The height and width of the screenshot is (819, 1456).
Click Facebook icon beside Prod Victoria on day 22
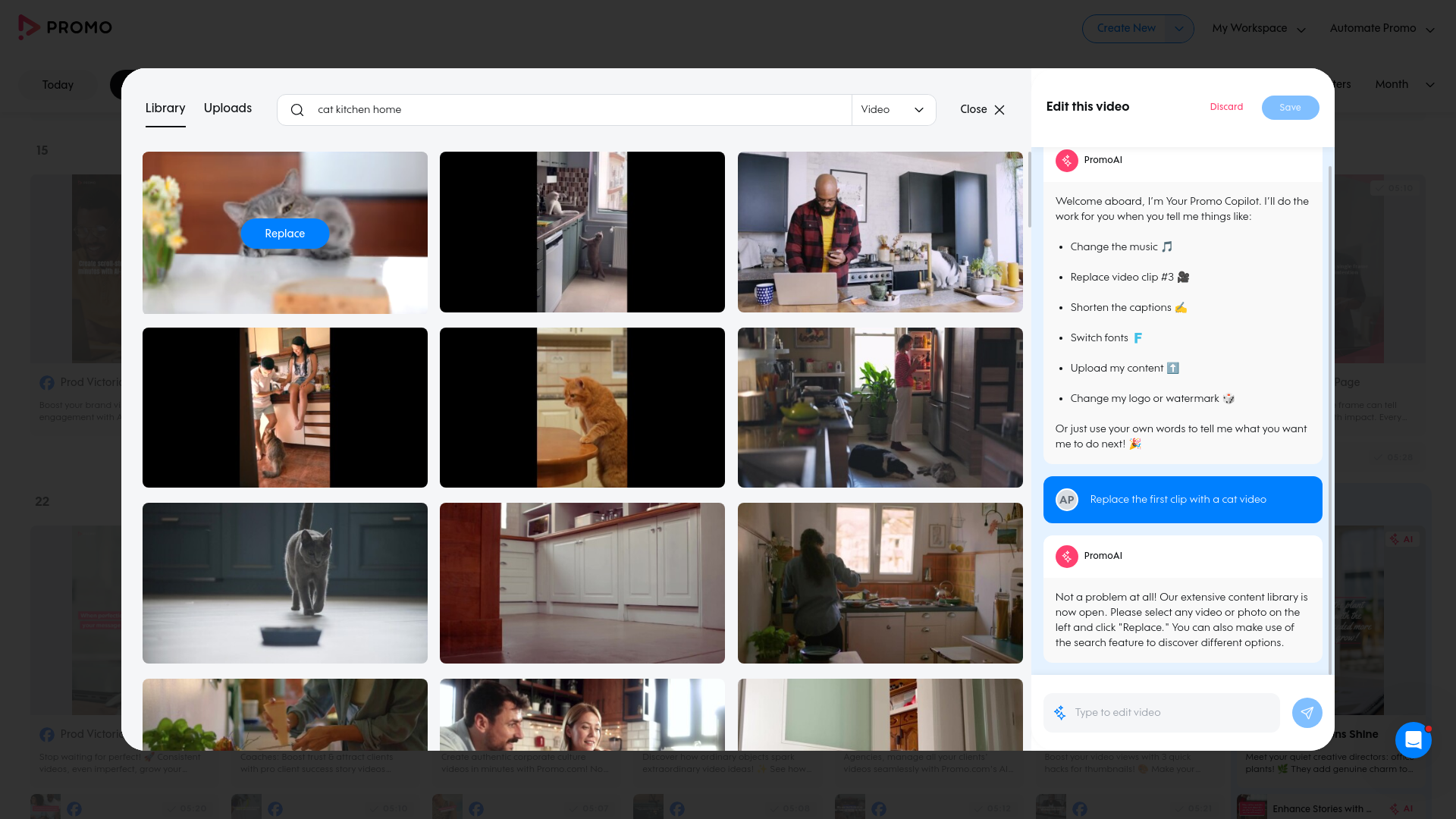click(47, 735)
